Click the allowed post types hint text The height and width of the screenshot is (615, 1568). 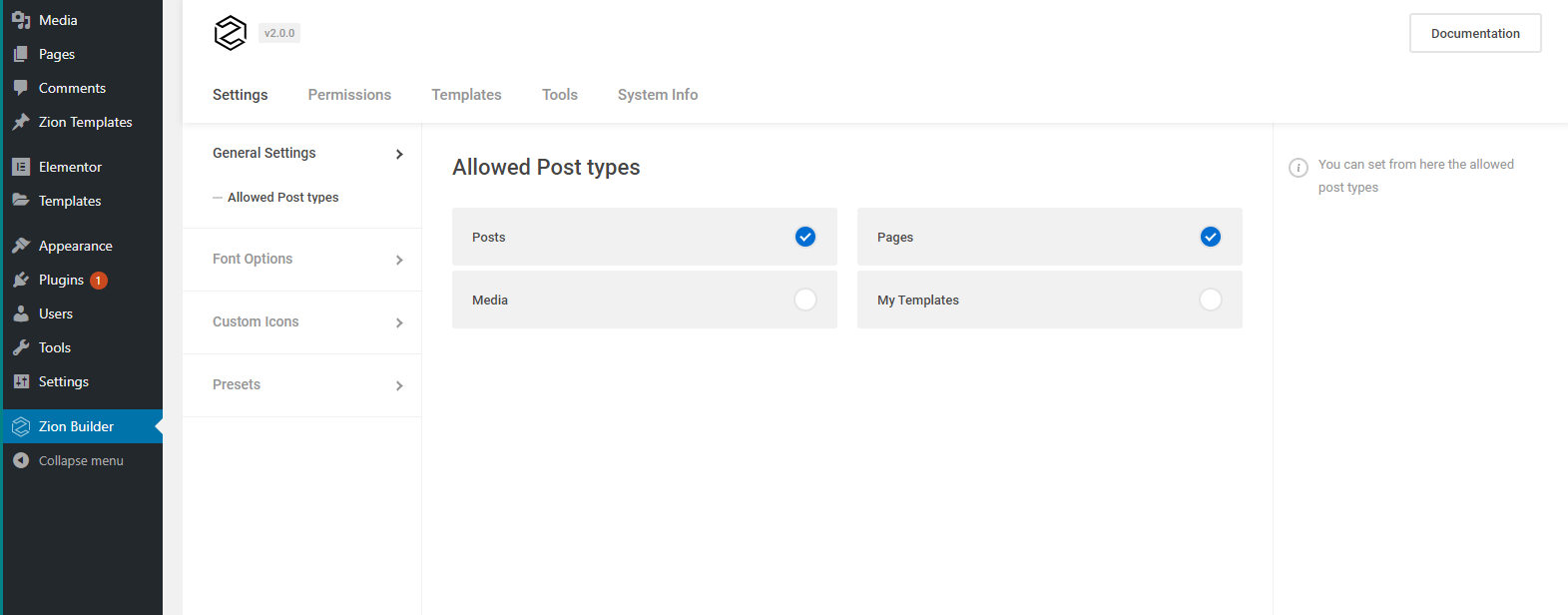(x=1416, y=176)
